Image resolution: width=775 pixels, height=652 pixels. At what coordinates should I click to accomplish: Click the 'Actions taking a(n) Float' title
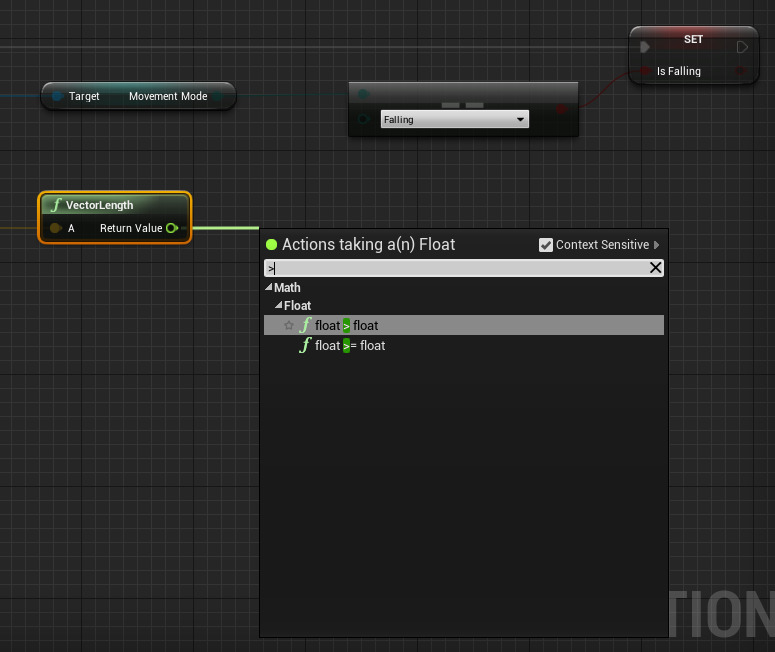(x=368, y=244)
